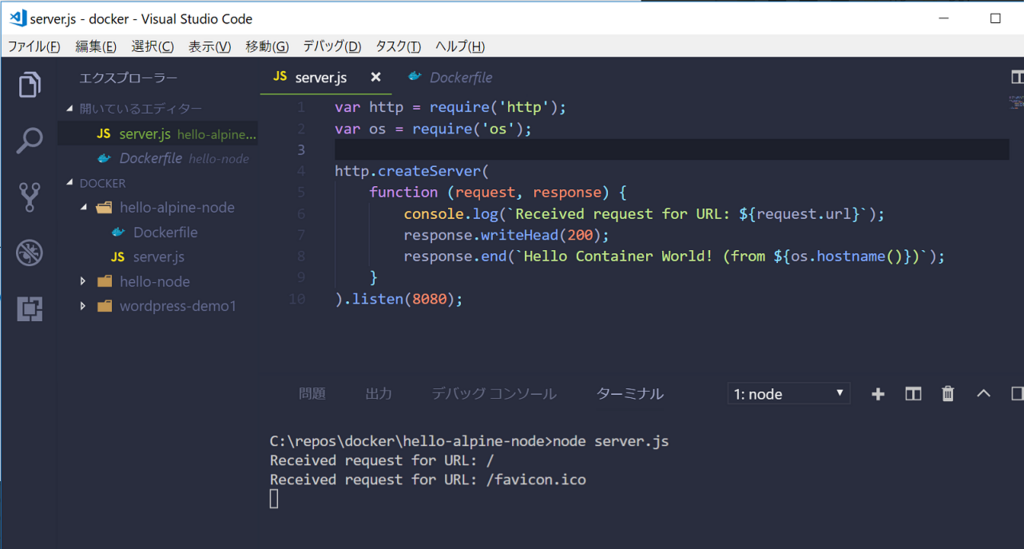Open Dockerfile under hello-alpine-node folder

[165, 232]
